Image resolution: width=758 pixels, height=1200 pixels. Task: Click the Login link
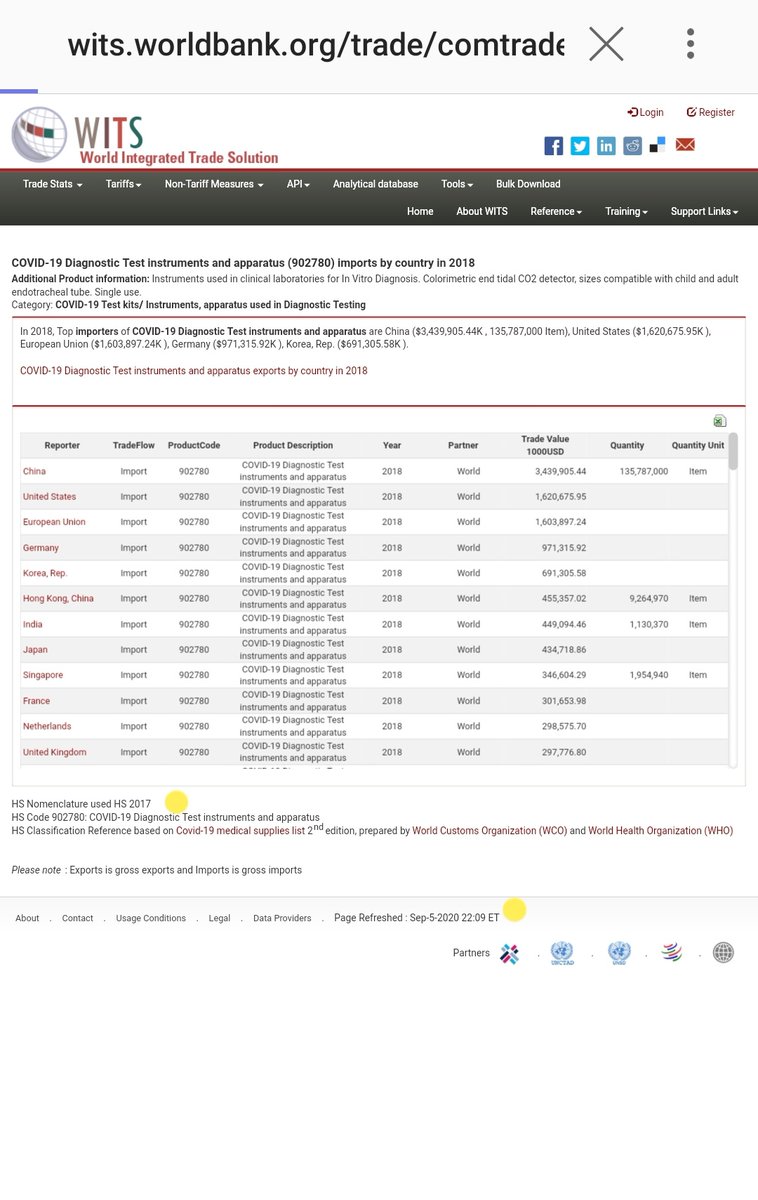pyautogui.click(x=646, y=113)
